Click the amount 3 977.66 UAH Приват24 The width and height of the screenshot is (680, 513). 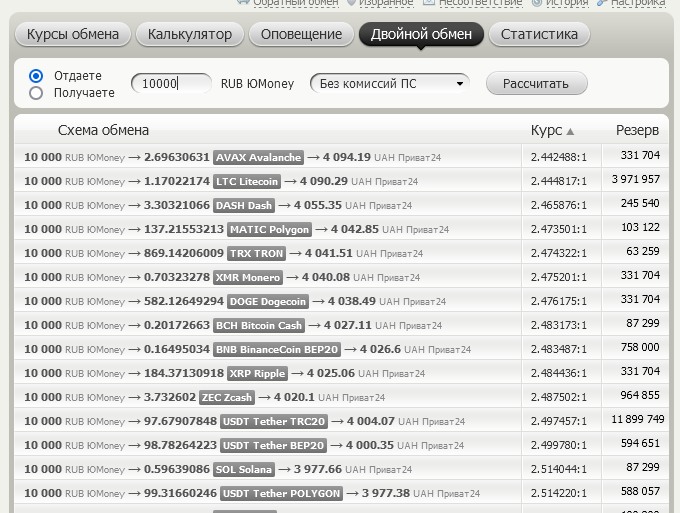(x=353, y=469)
